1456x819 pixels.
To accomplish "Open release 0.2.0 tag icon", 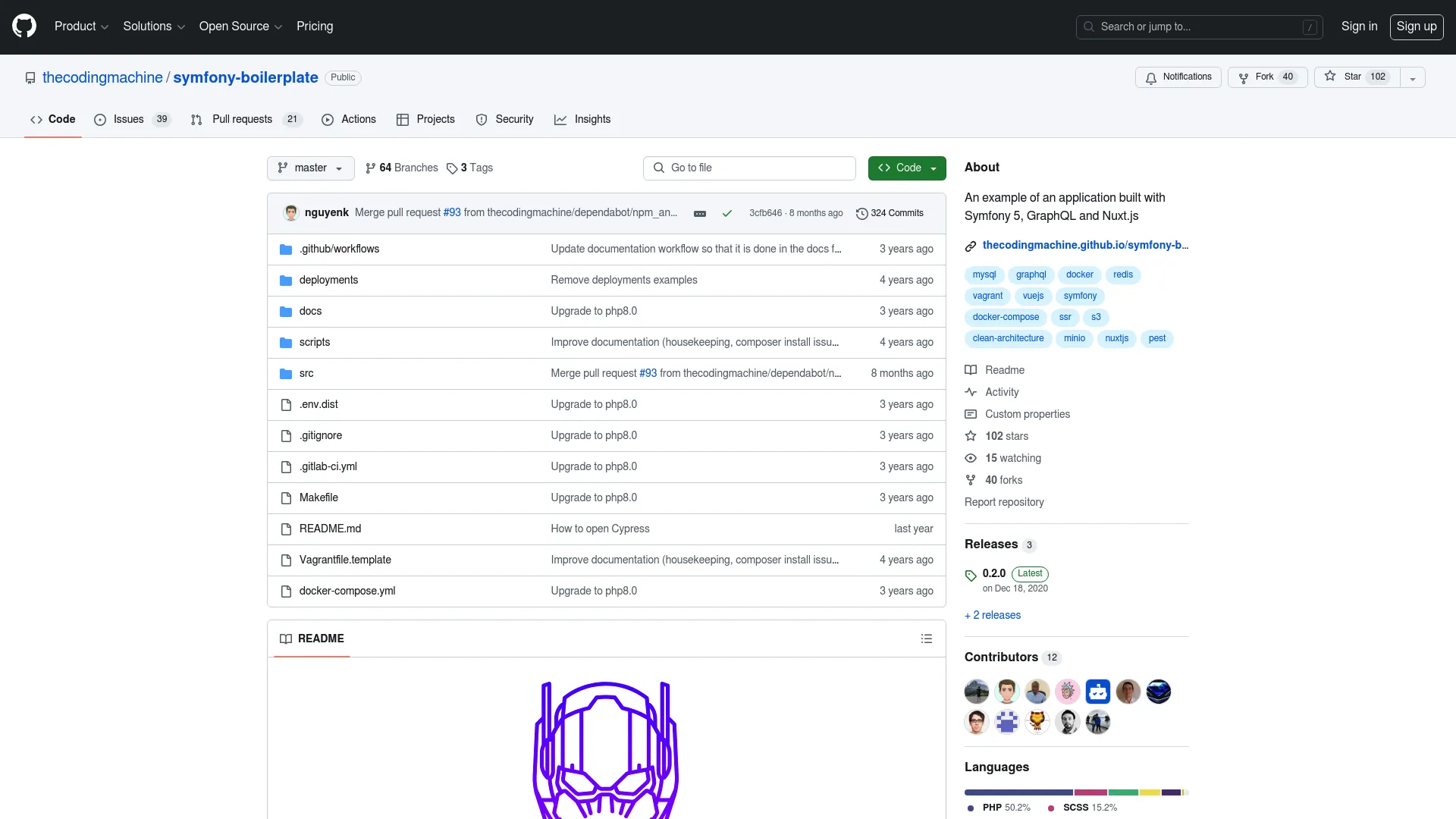I will [971, 576].
